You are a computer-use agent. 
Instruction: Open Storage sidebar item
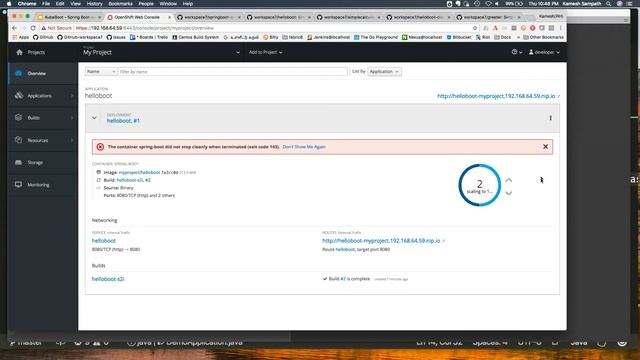(43, 162)
